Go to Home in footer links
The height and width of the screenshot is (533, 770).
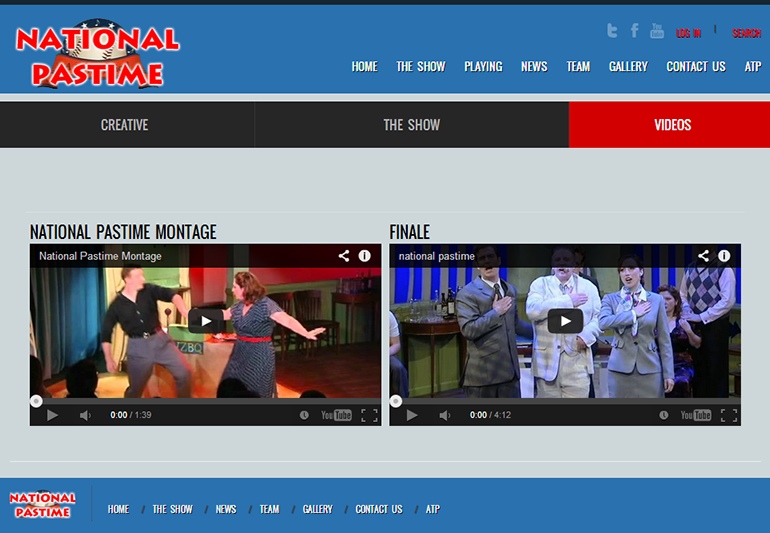pos(118,509)
